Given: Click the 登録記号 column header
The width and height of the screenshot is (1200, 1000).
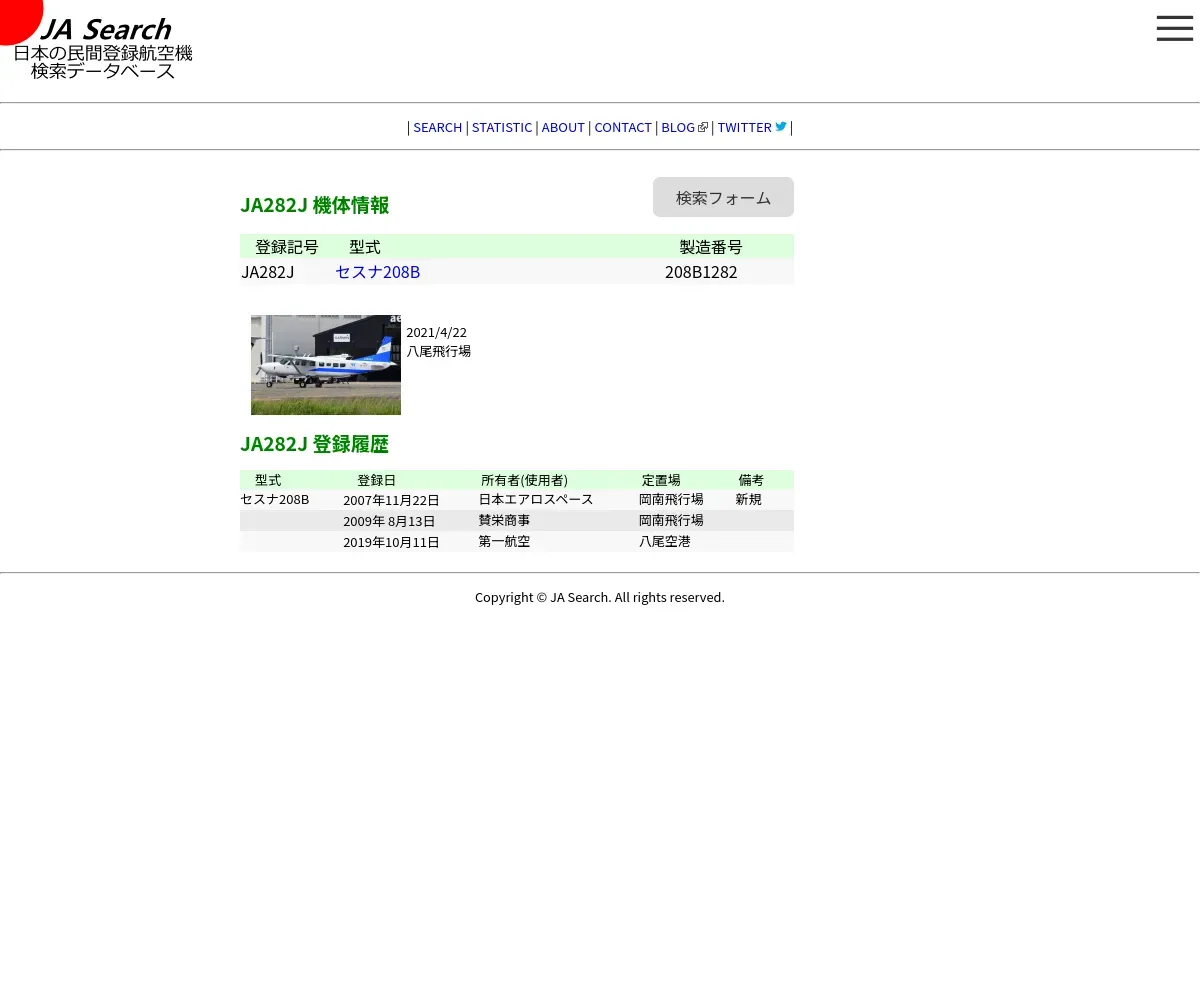Looking at the screenshot, I should click(287, 247).
